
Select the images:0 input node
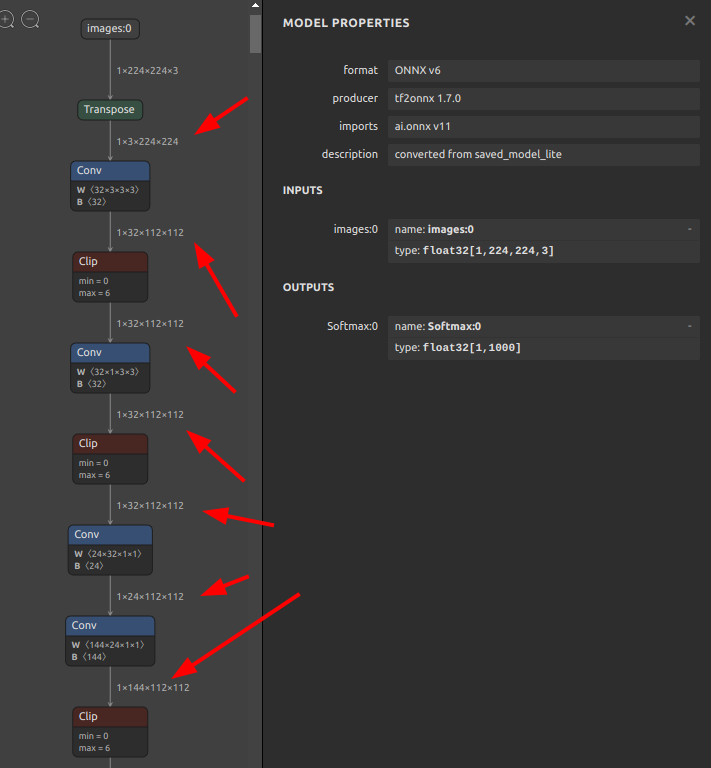click(110, 29)
